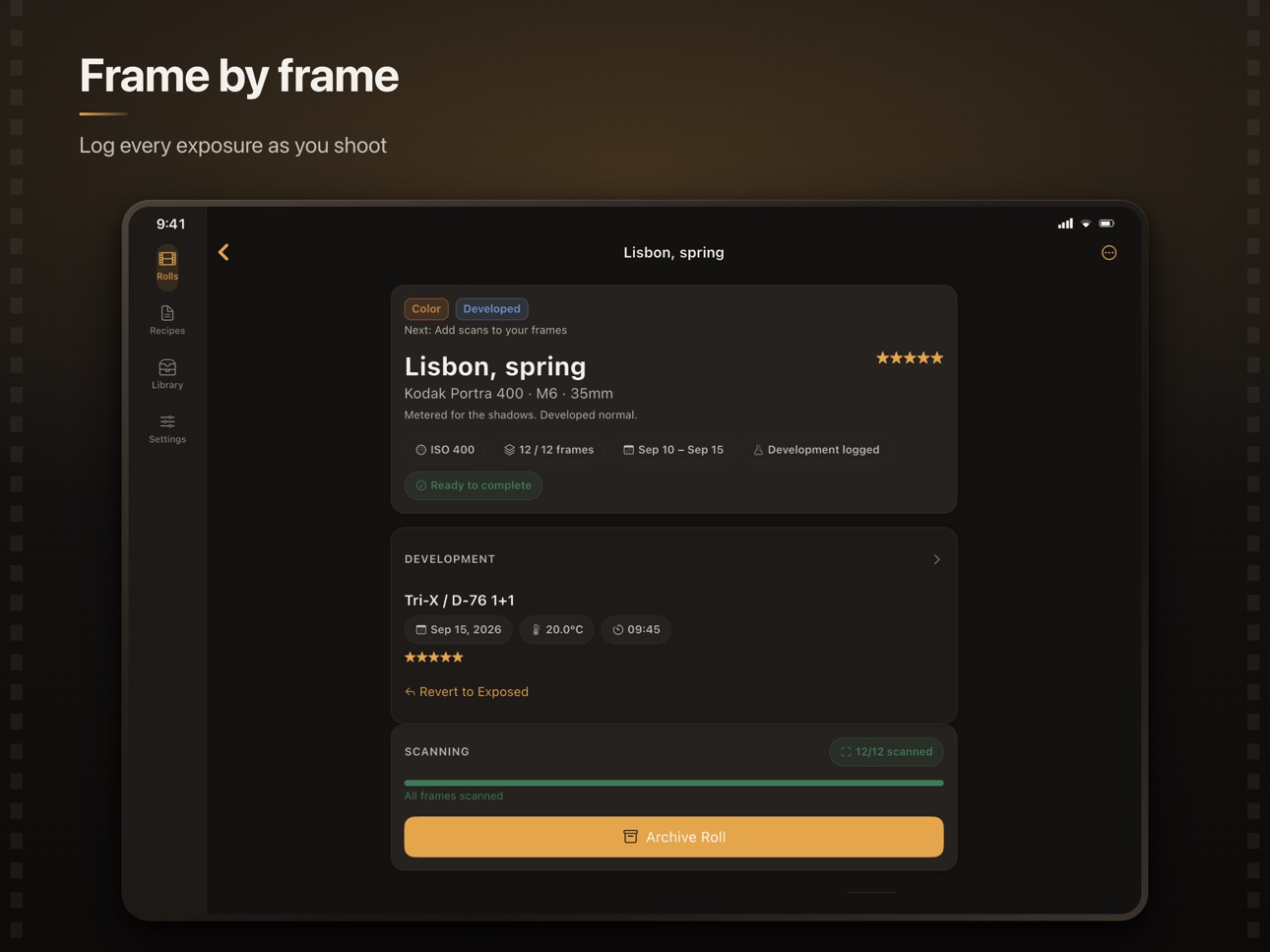1270x952 pixels.
Task: Click the ISO 400 chip
Action: [445, 450]
